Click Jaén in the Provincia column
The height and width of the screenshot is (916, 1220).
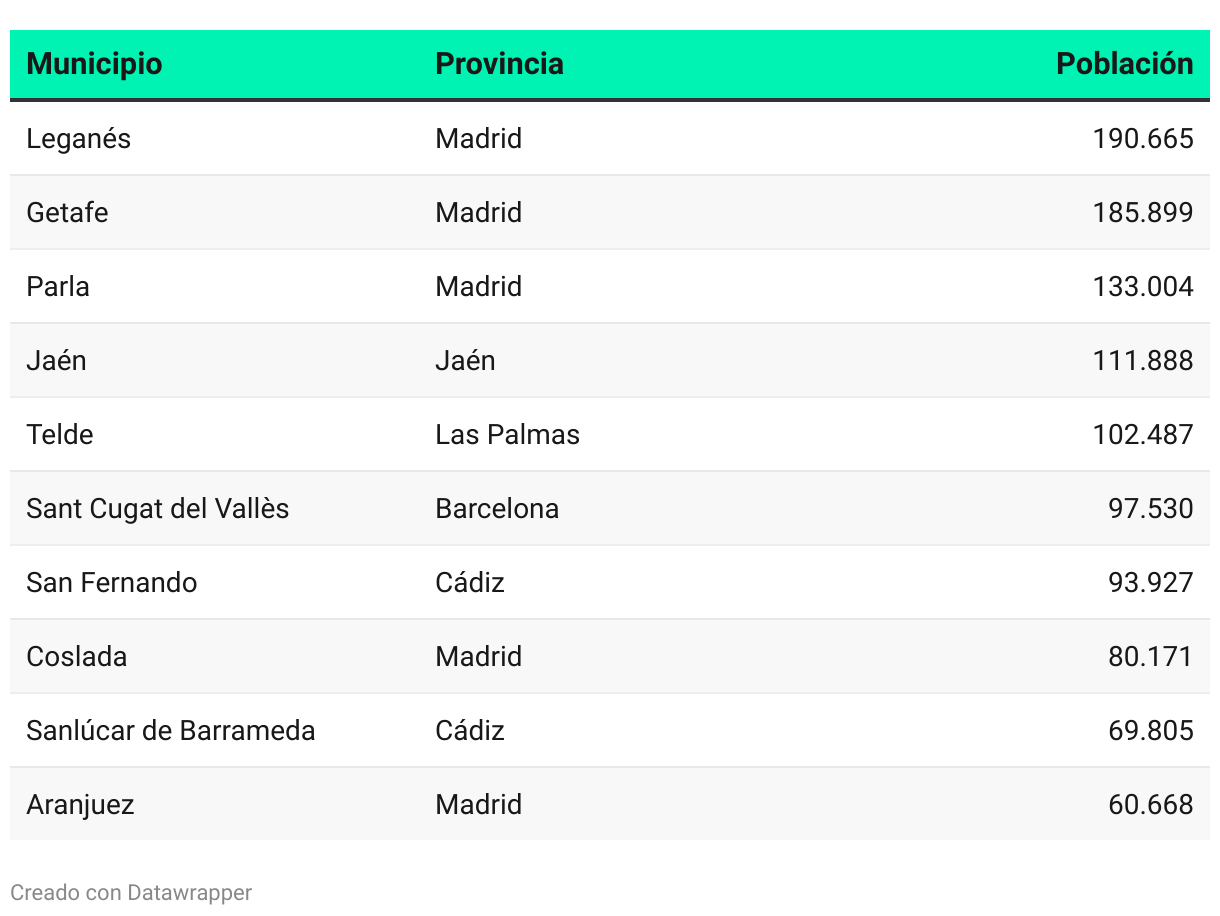tap(465, 360)
